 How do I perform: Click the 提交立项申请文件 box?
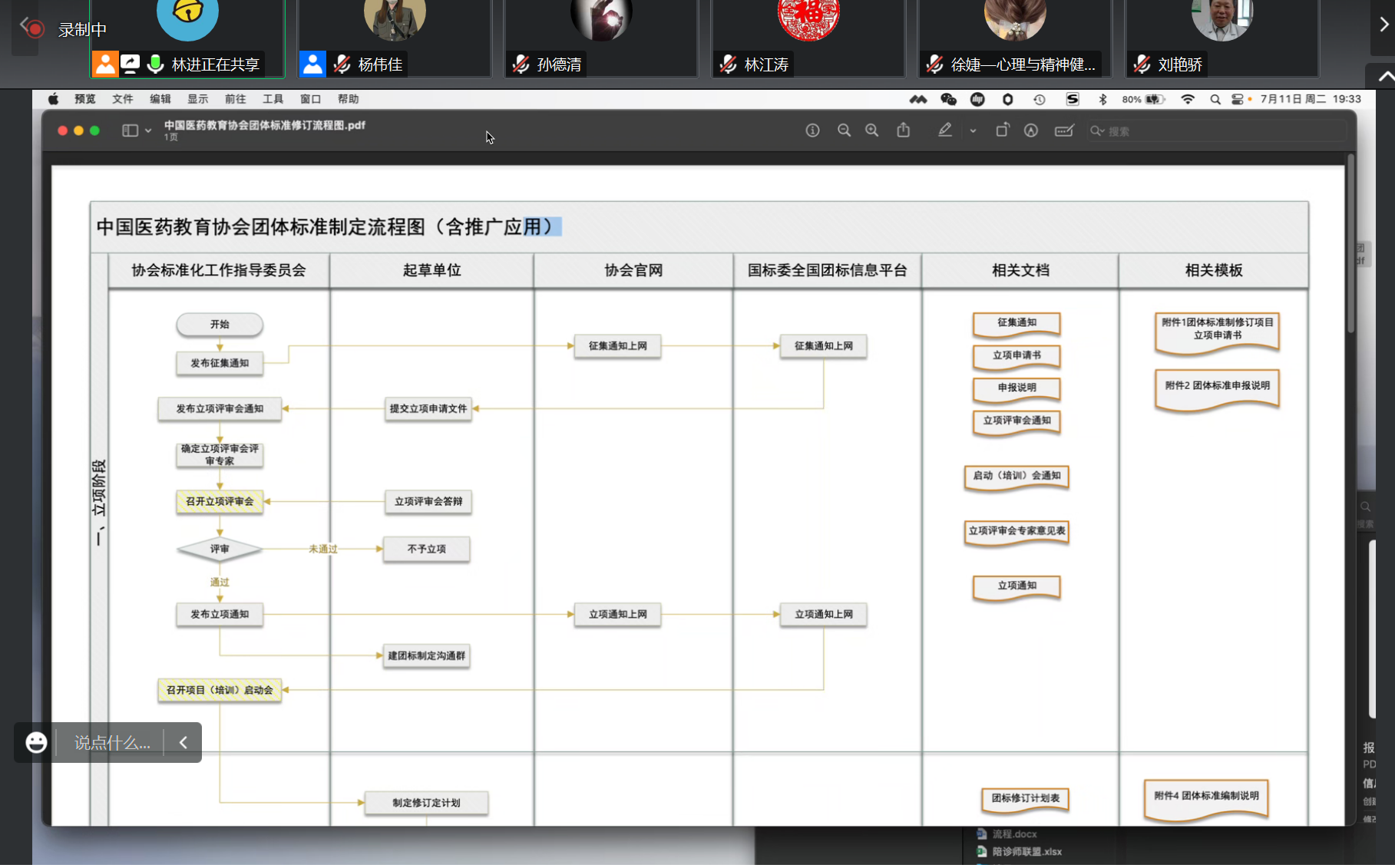(x=428, y=408)
